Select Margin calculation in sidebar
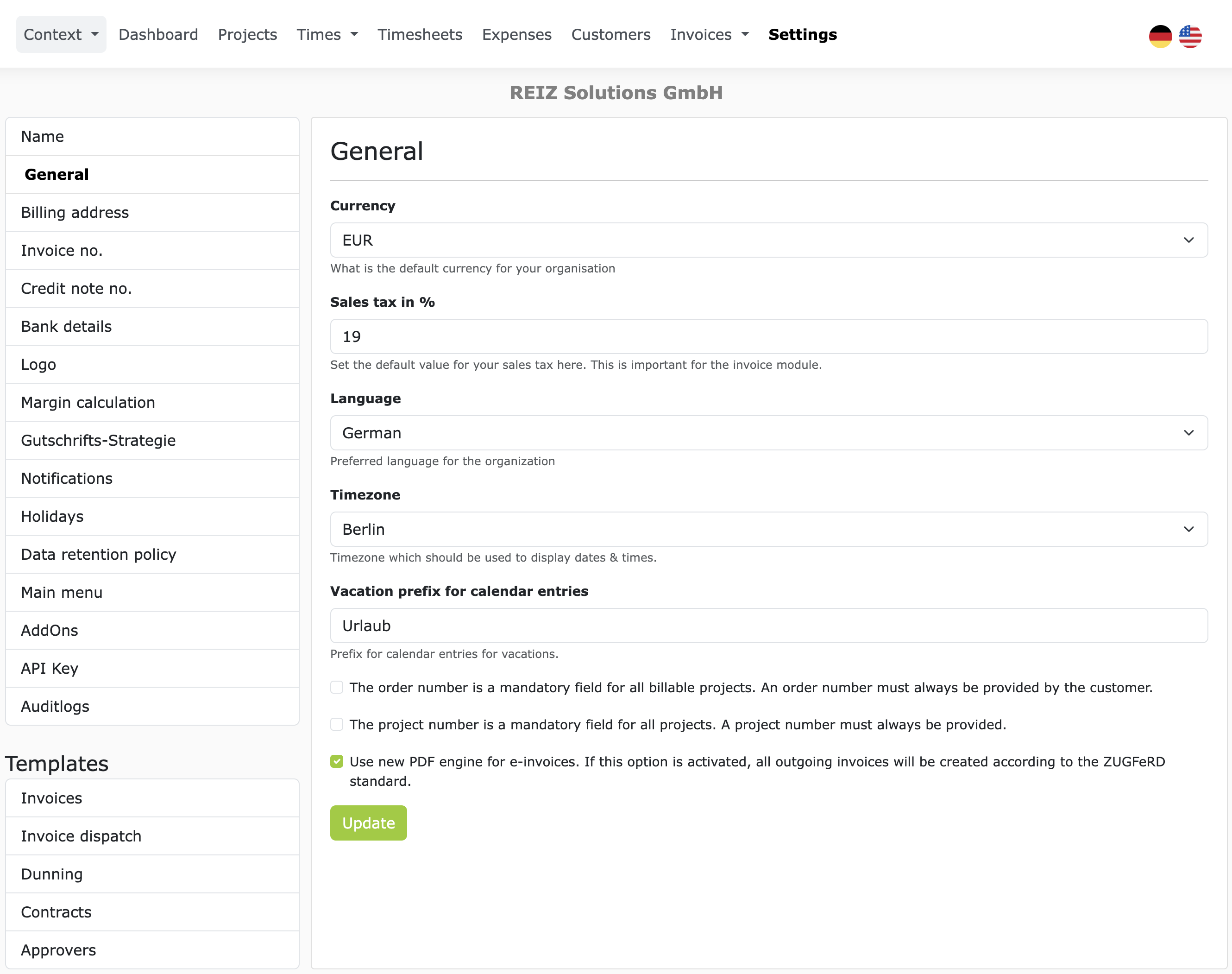 88,403
